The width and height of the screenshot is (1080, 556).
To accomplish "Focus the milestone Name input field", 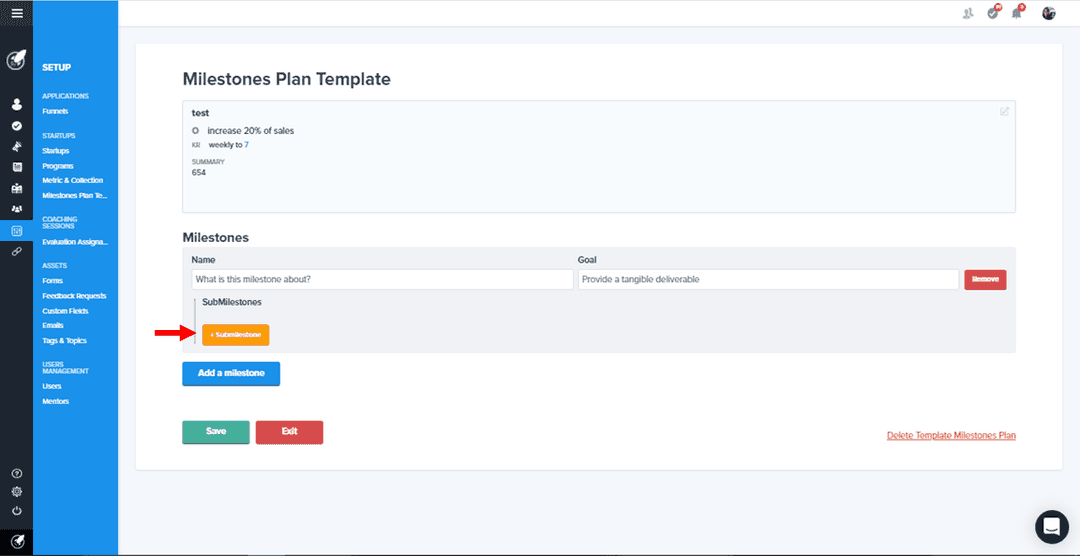I will click(x=382, y=280).
